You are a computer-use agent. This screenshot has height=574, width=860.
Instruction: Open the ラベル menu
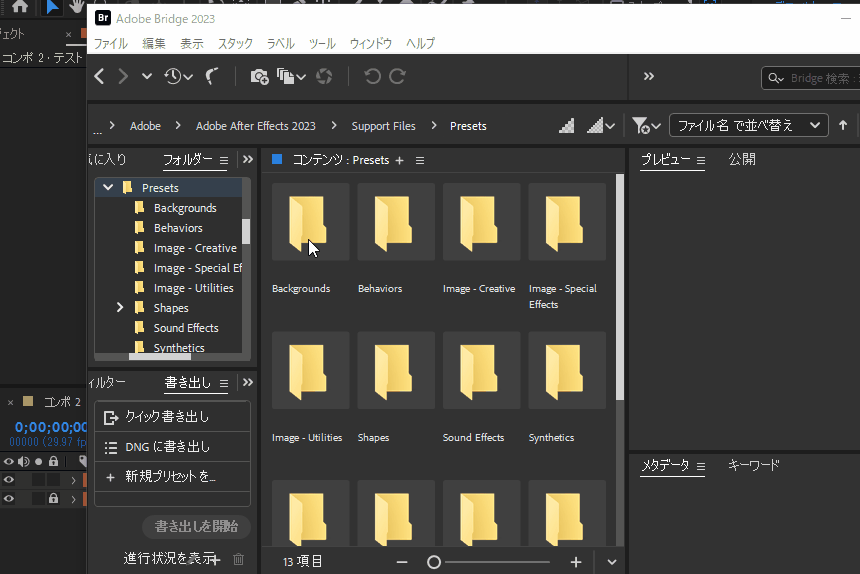pos(280,43)
